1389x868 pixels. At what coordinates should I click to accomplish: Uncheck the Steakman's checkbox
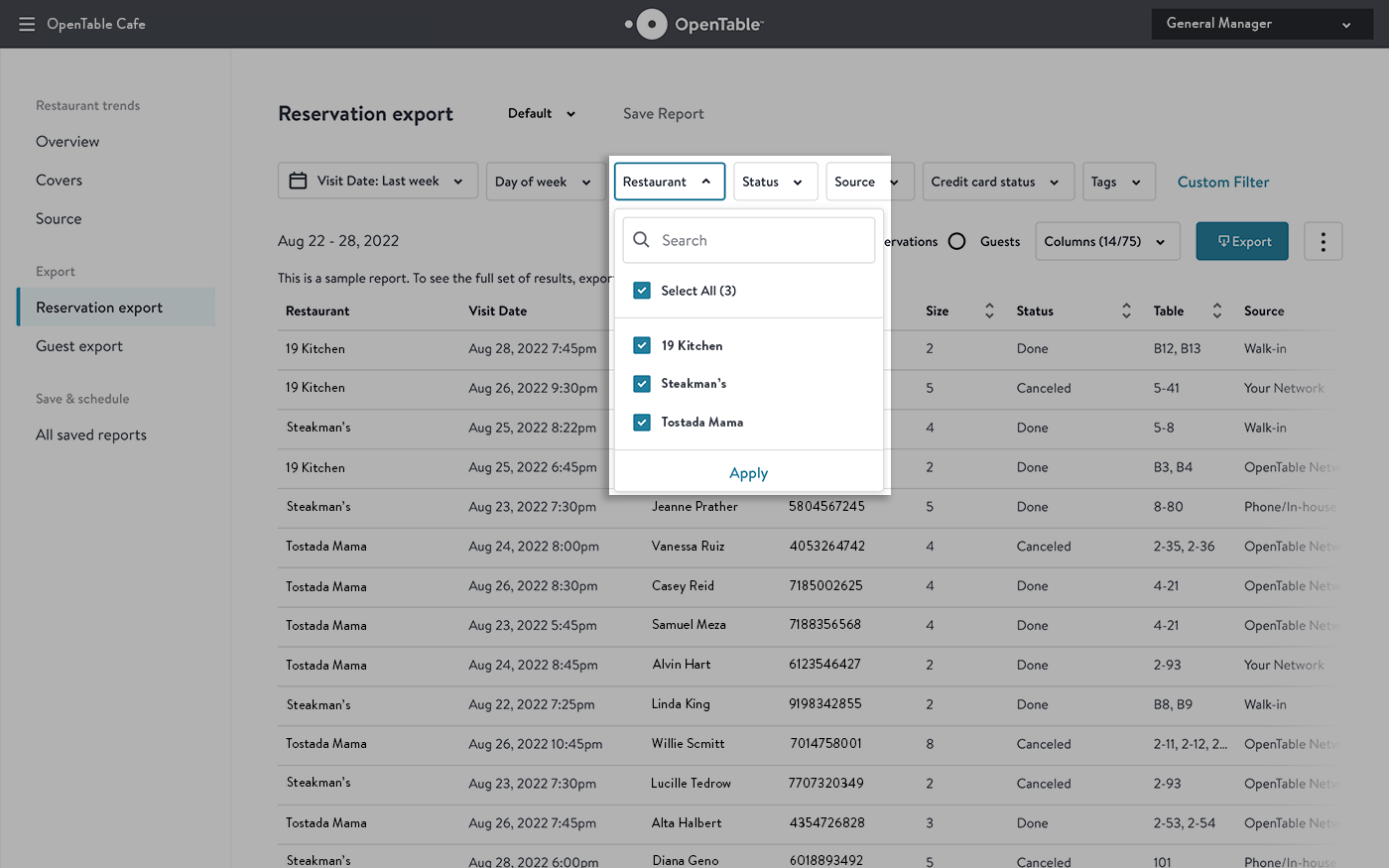tap(642, 383)
